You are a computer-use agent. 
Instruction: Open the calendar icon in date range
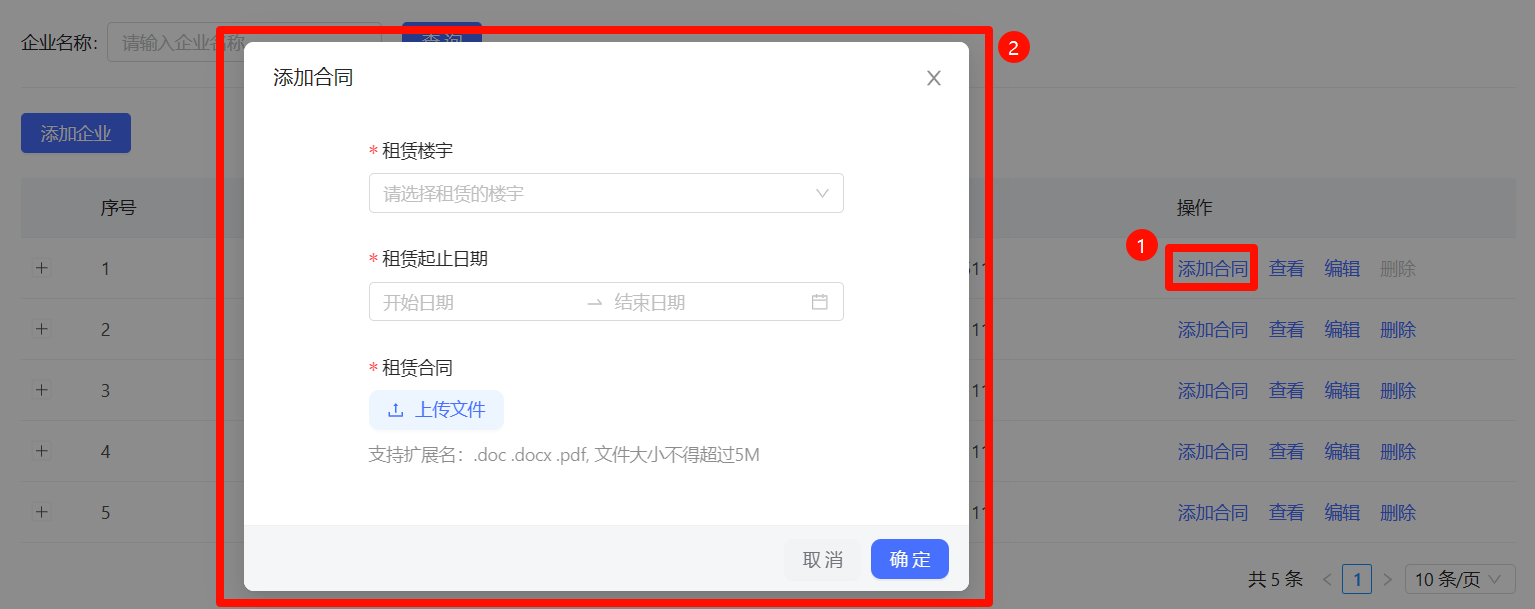(x=819, y=302)
